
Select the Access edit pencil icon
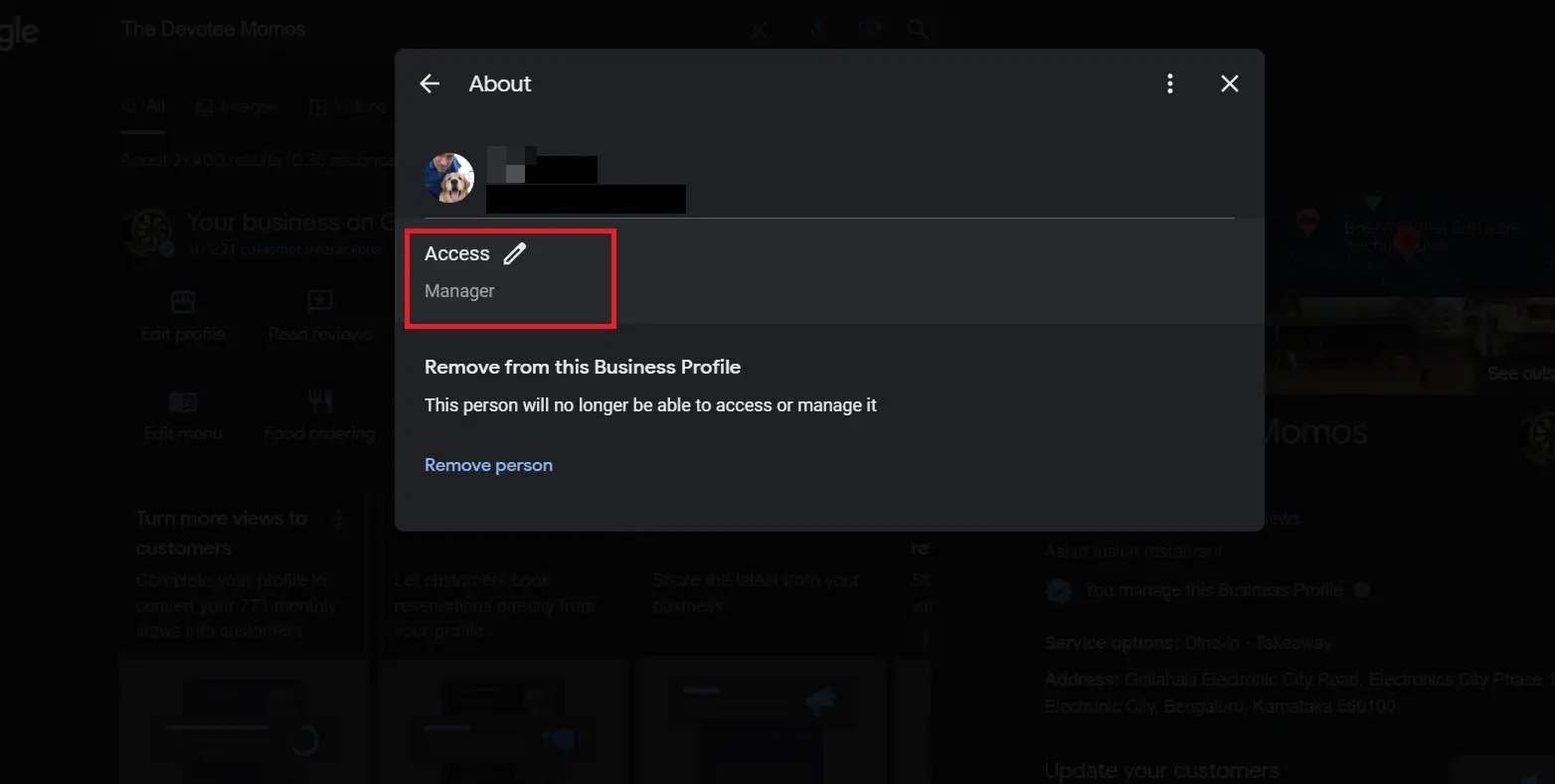tap(515, 253)
